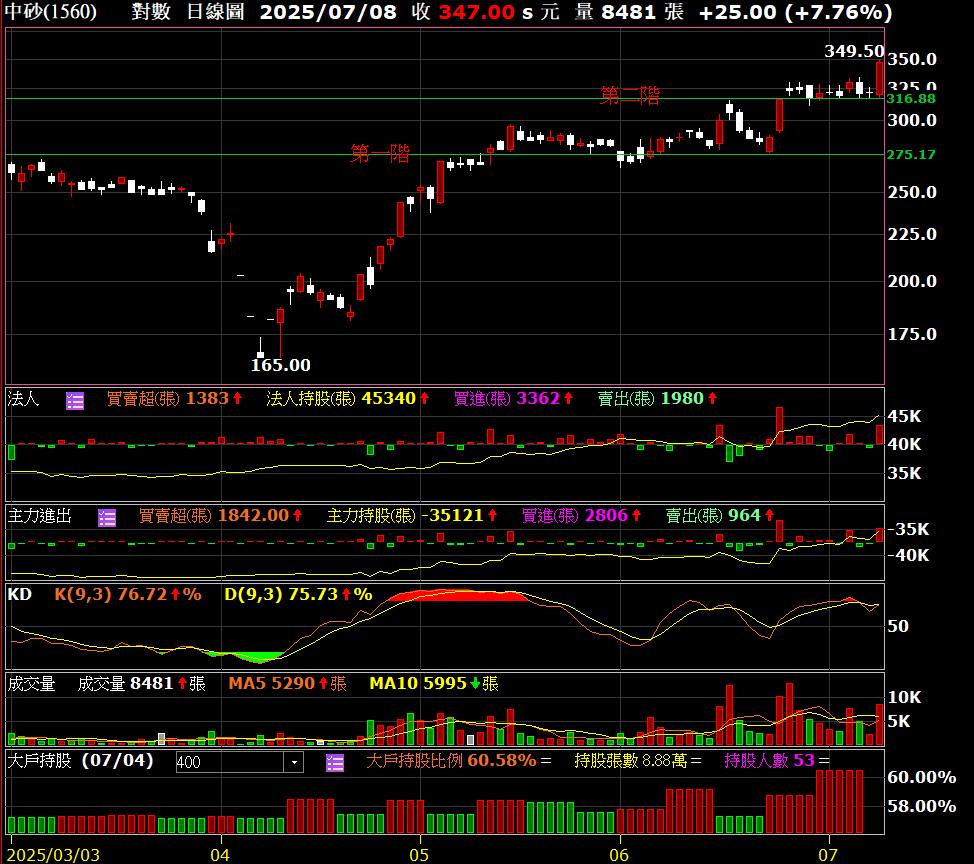Click the 10K volume axis label

(904, 698)
